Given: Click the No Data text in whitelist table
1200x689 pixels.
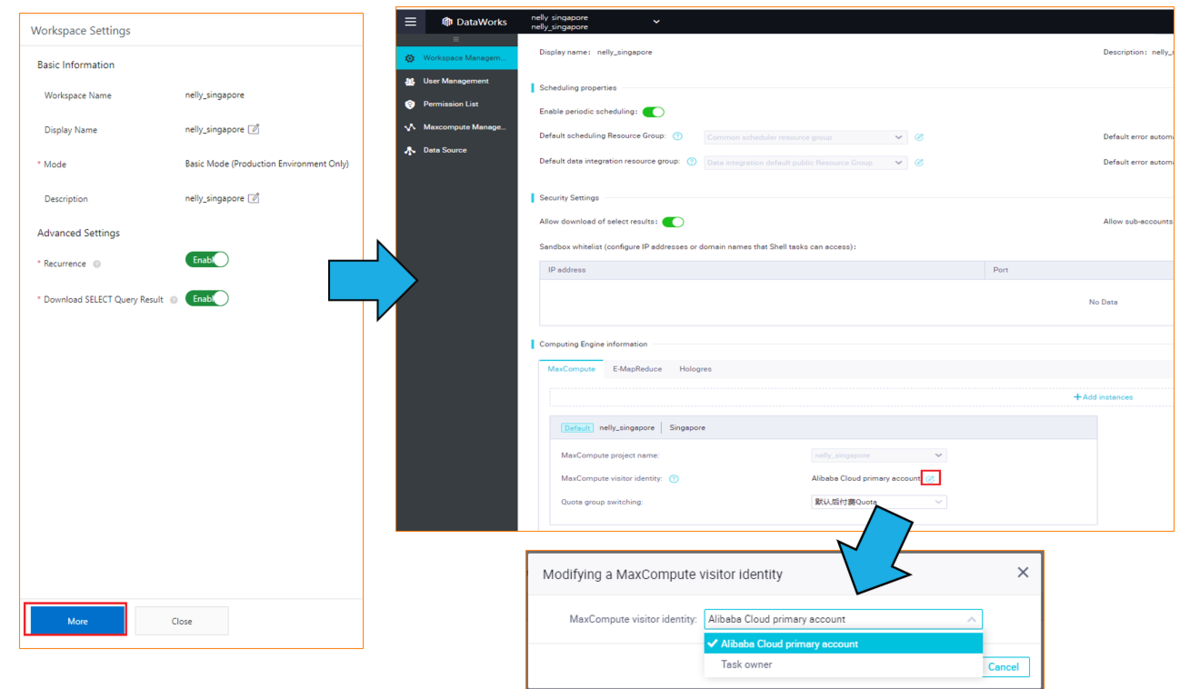Looking at the screenshot, I should coord(1103,302).
